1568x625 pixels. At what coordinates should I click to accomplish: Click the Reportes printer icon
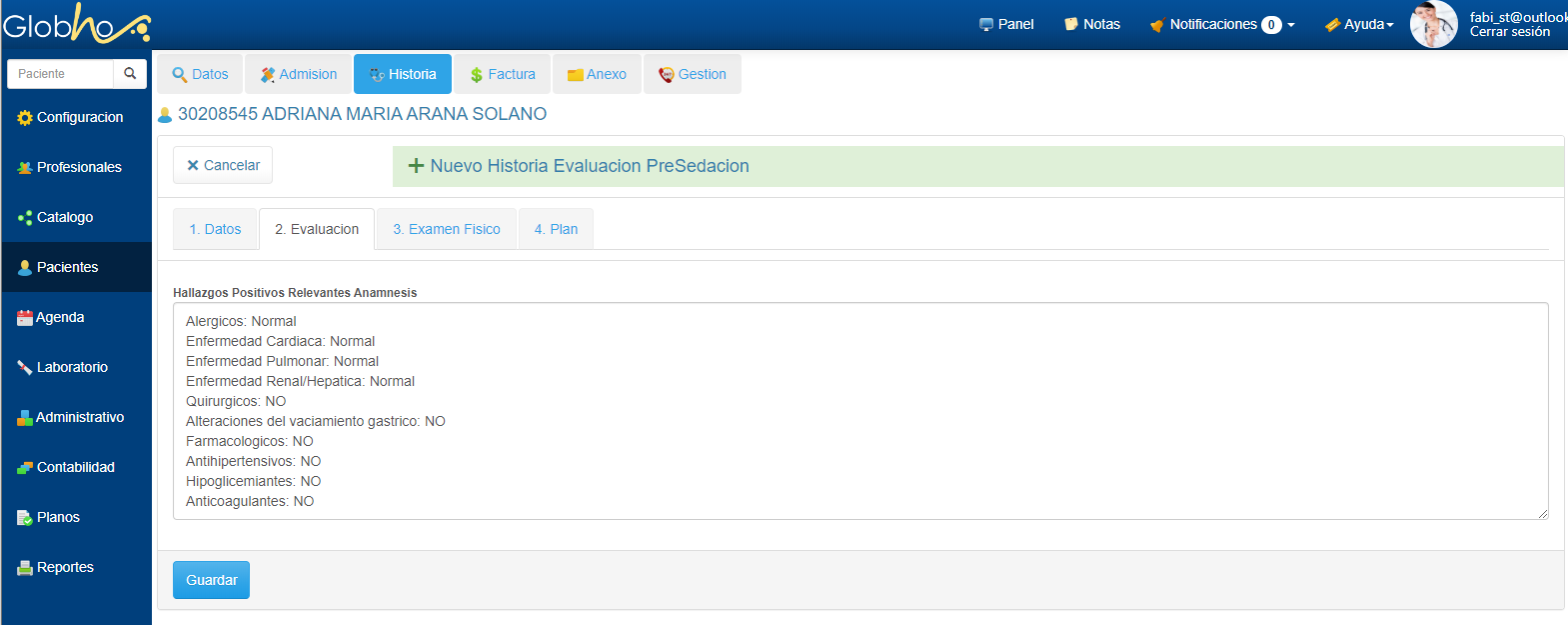25,568
